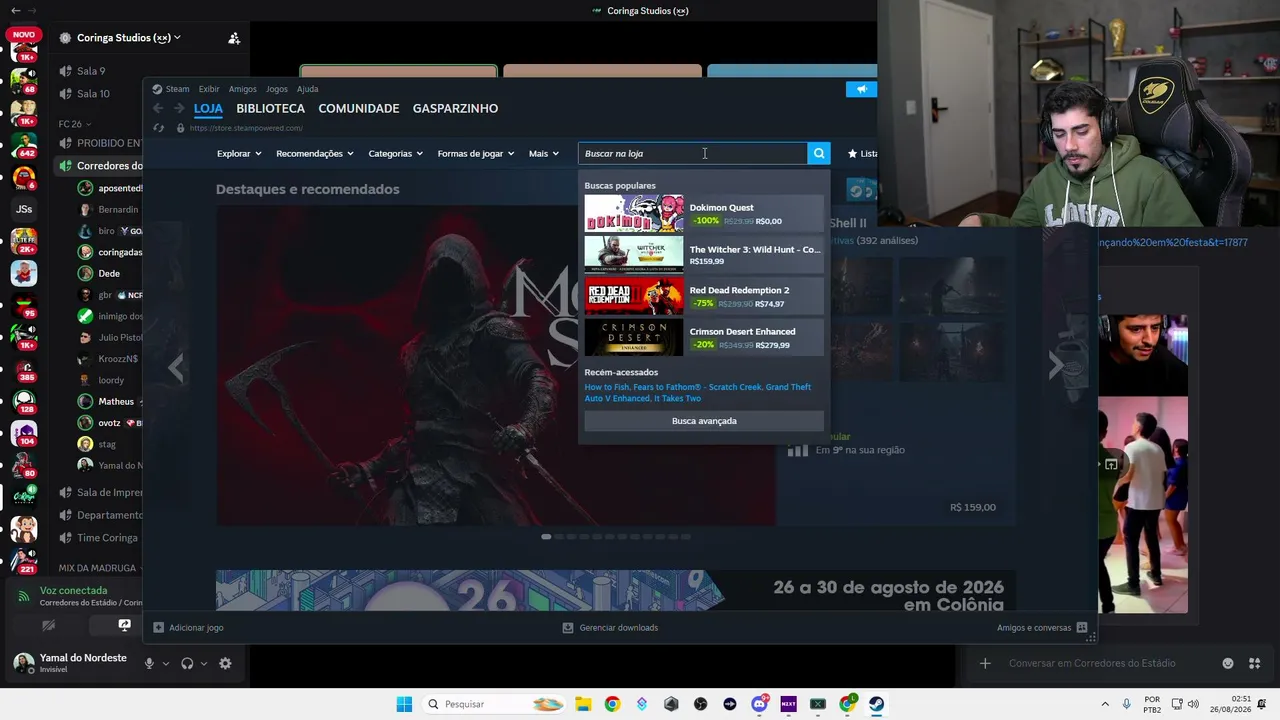Open Discord invite people icon for Coringa Studios
Viewport: 1280px width, 720px height.
[234, 38]
